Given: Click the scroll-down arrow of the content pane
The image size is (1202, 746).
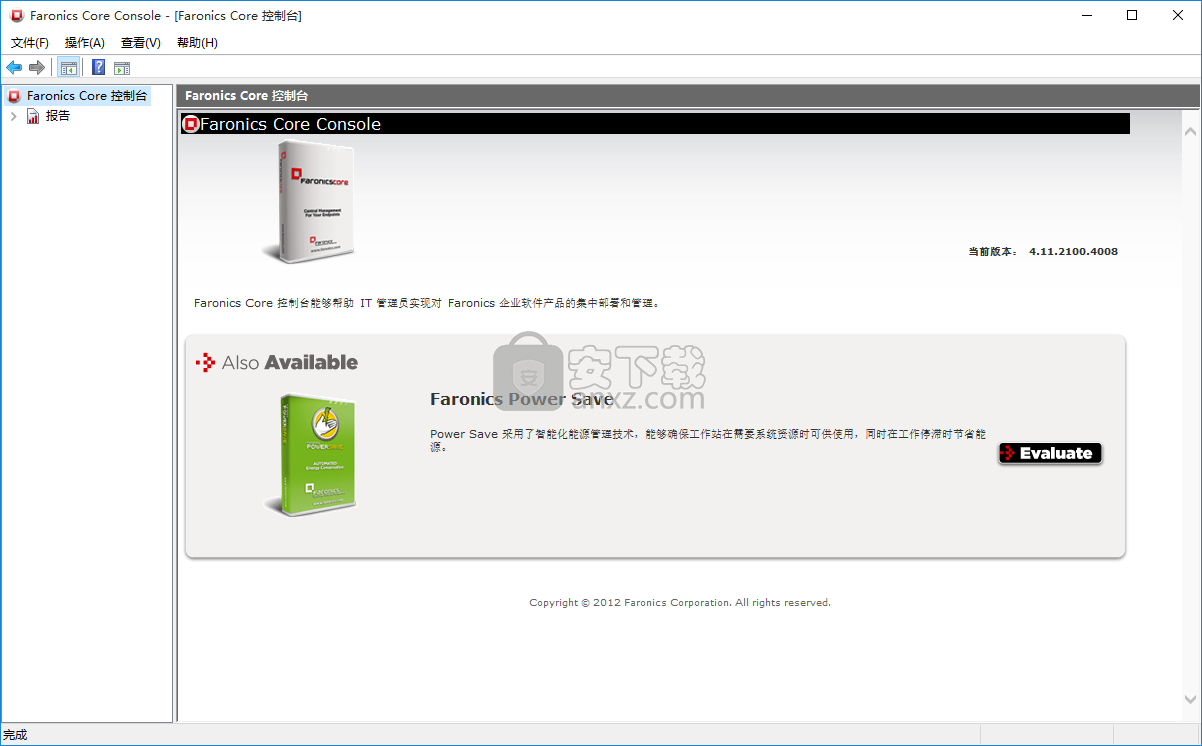Looking at the screenshot, I should (x=1190, y=699).
